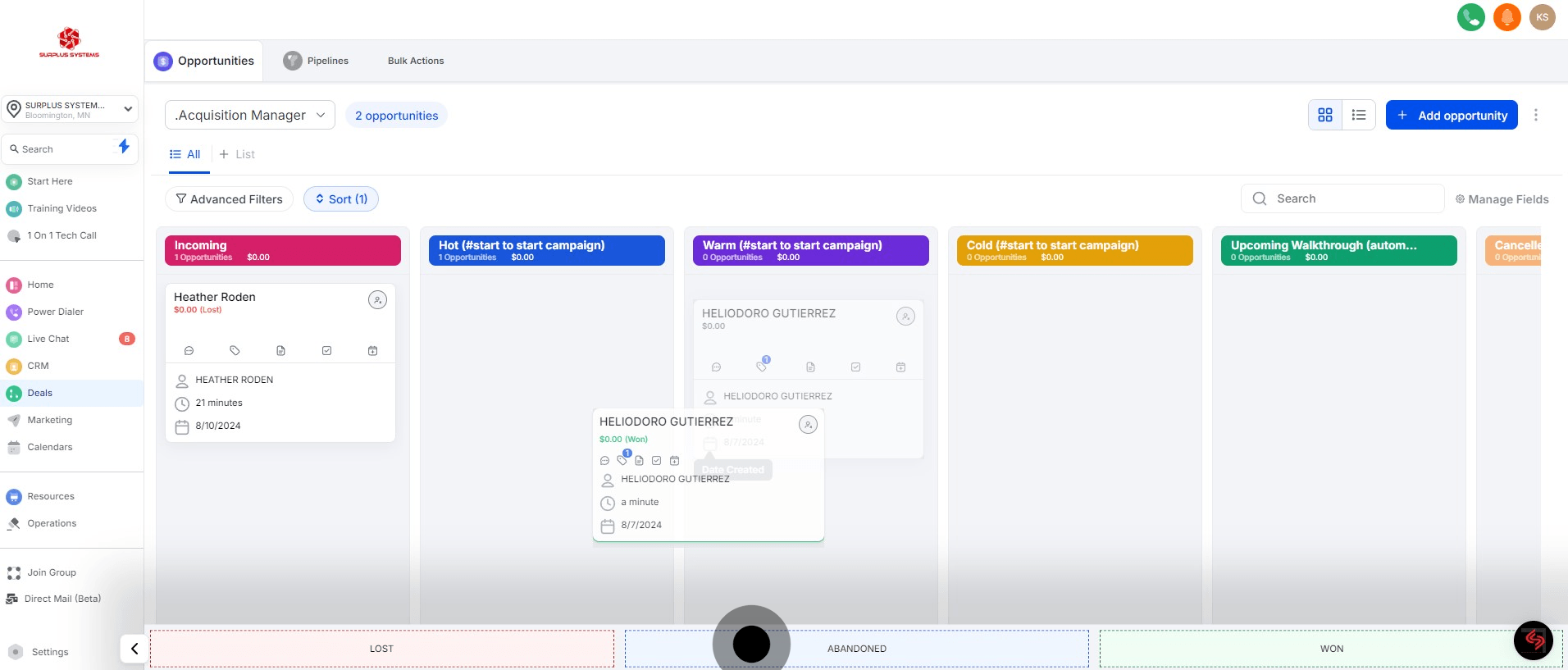Switch to the Pipelines tab
The width and height of the screenshot is (1568, 670).
coord(317,61)
